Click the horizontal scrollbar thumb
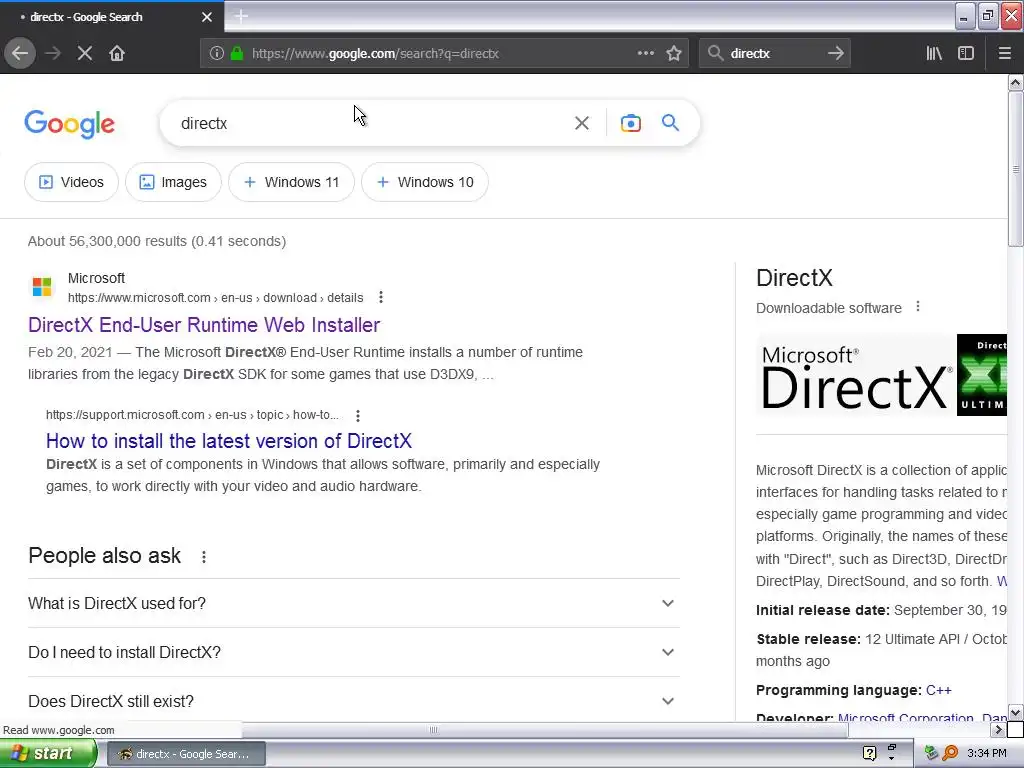 coord(434,729)
